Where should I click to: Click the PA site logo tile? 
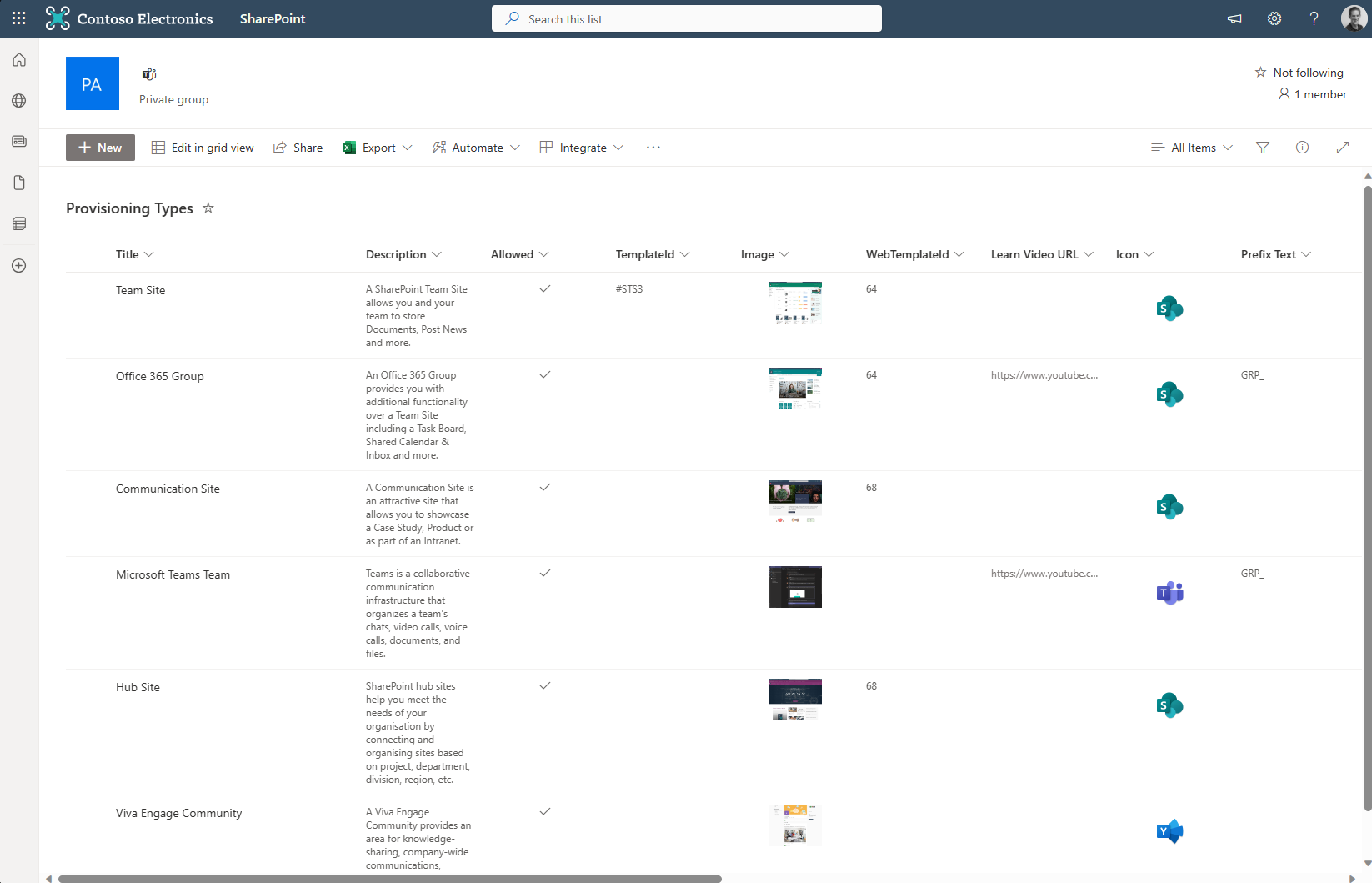point(93,83)
